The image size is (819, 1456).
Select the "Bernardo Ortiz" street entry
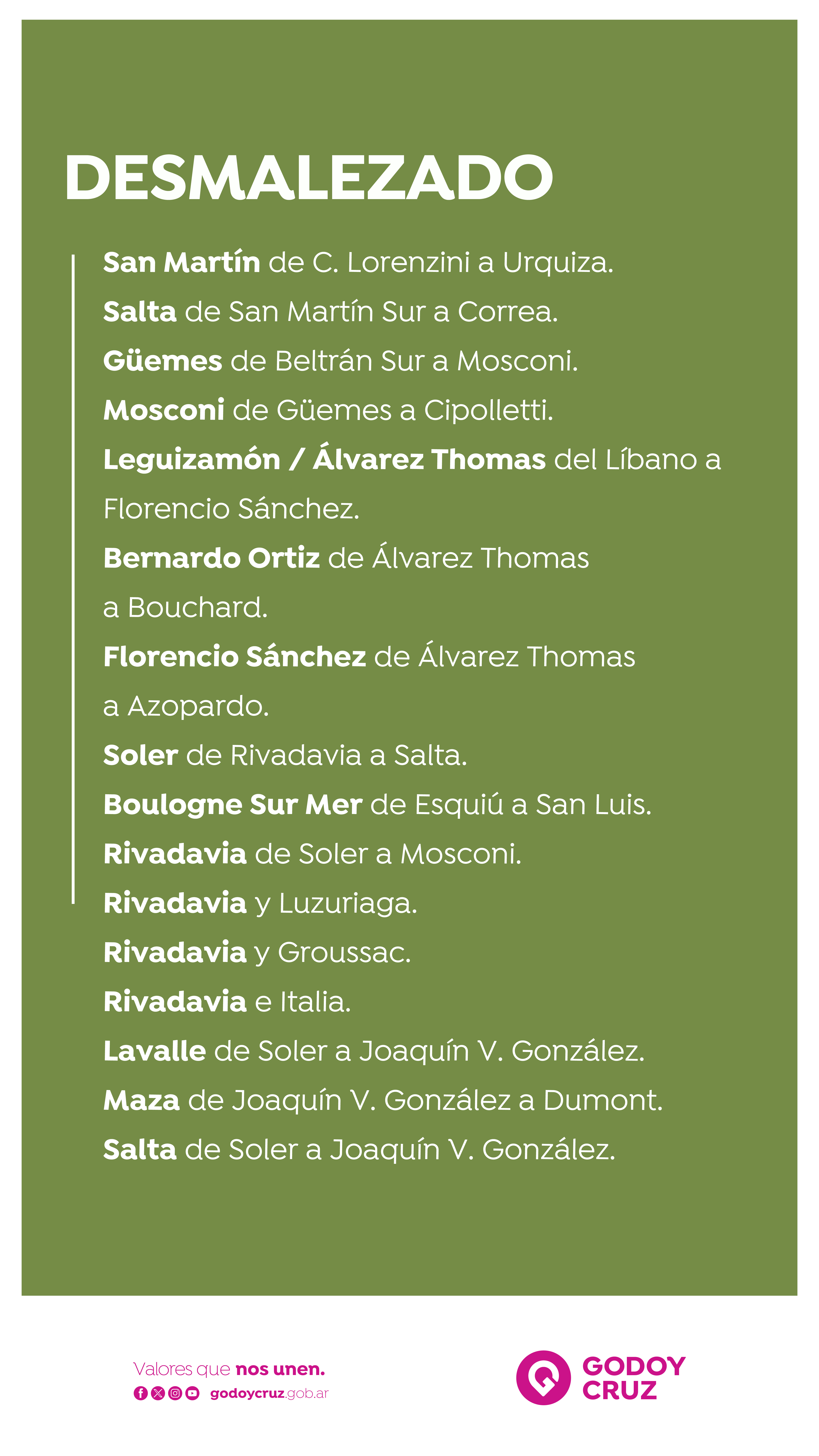pyautogui.click(x=346, y=558)
